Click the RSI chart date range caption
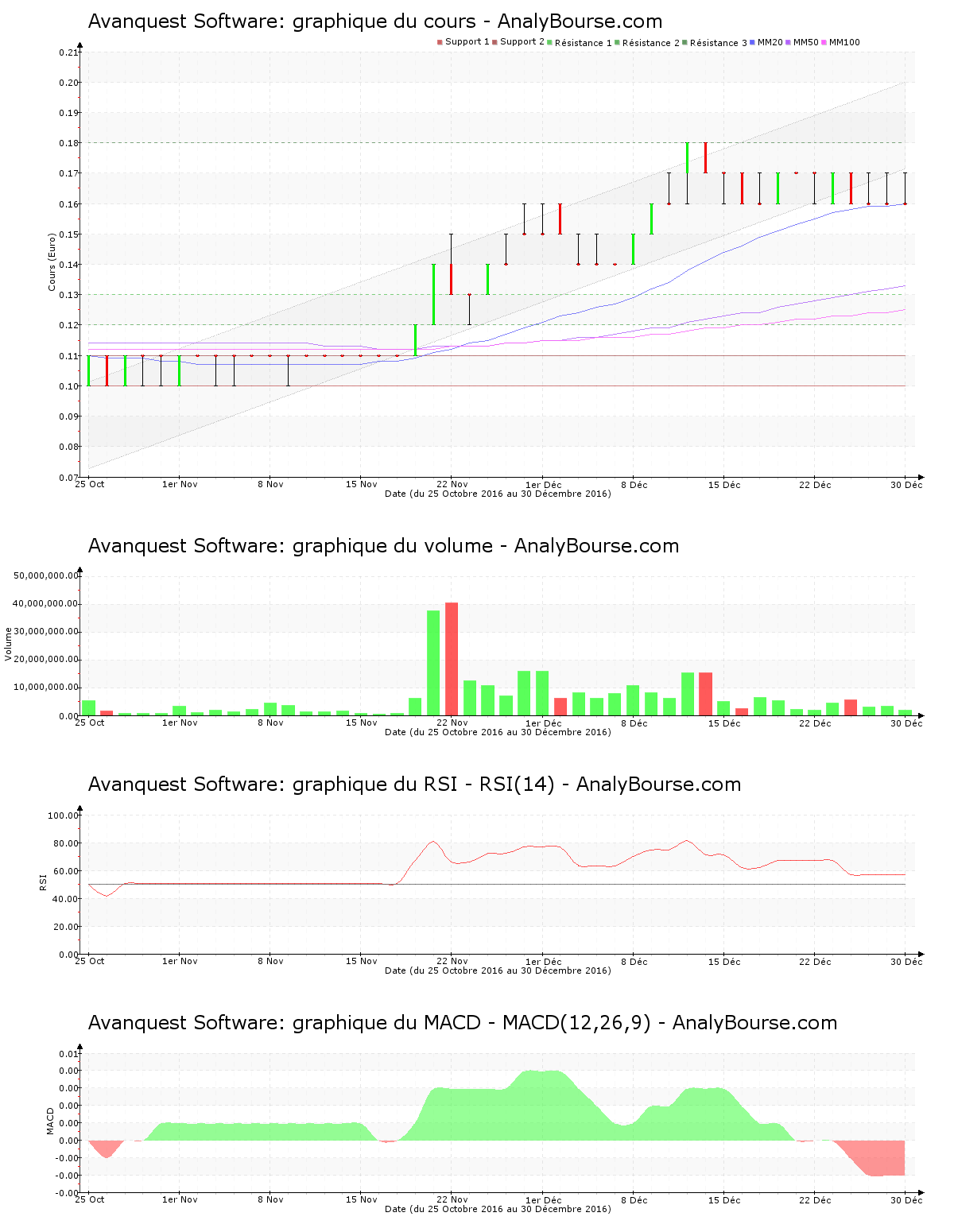Screen dimensions: 954x1232 (x=498, y=970)
